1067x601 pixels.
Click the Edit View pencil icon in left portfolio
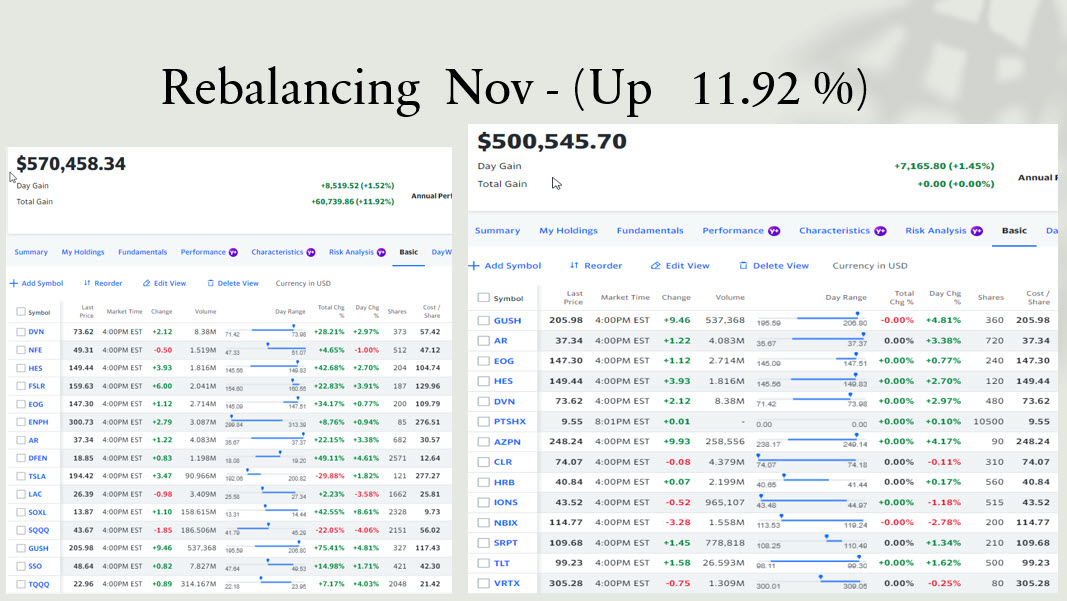[146, 283]
